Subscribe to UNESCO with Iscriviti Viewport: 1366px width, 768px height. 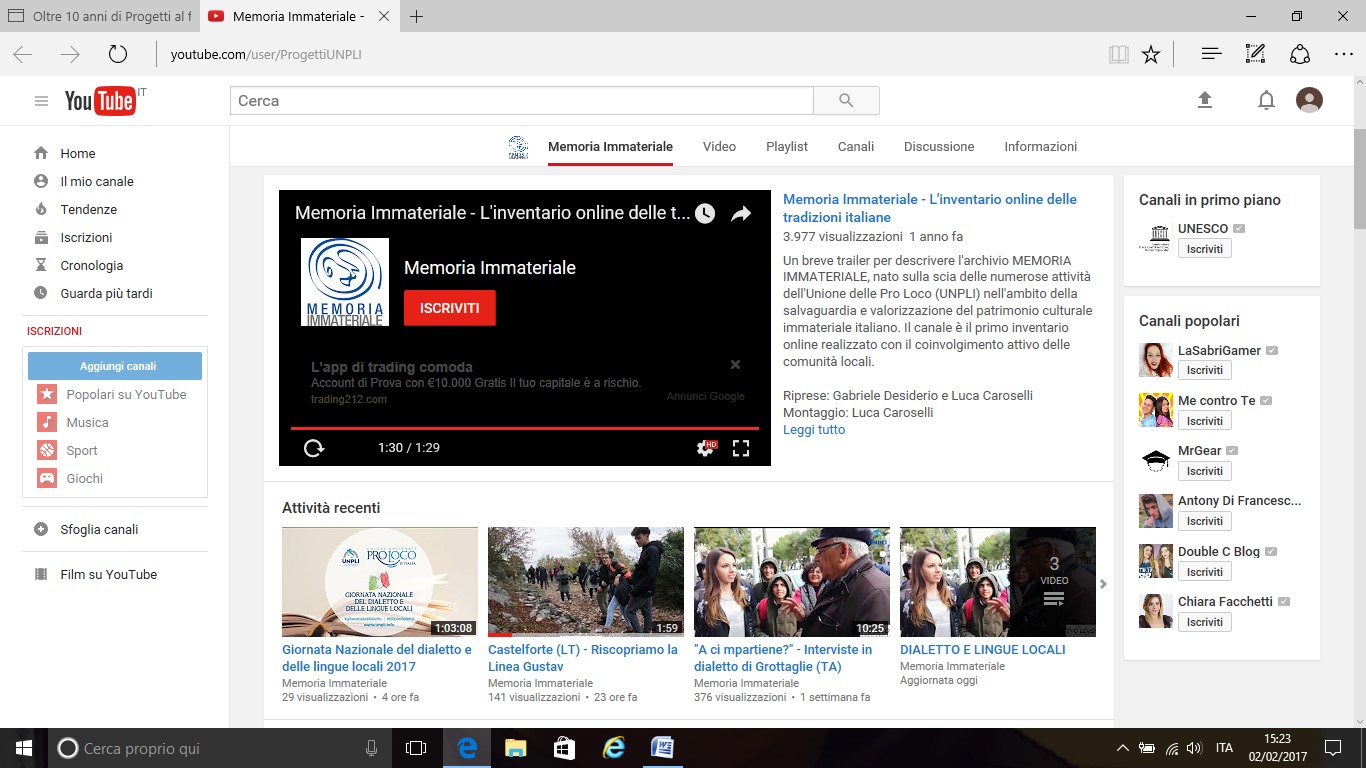tap(1205, 249)
